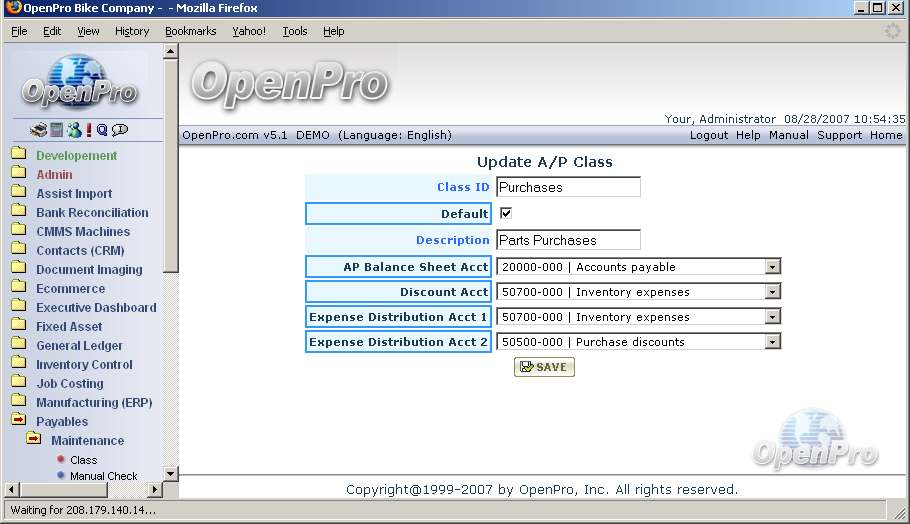The image size is (910, 524).
Task: Click the messenger people icon
Action: pyautogui.click(x=73, y=130)
